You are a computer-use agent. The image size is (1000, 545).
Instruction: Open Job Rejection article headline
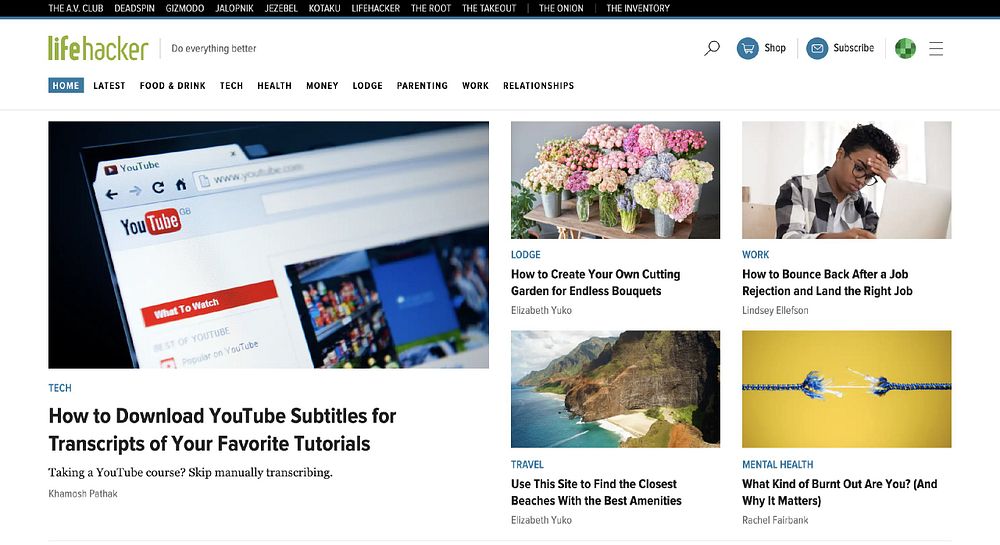coord(827,282)
